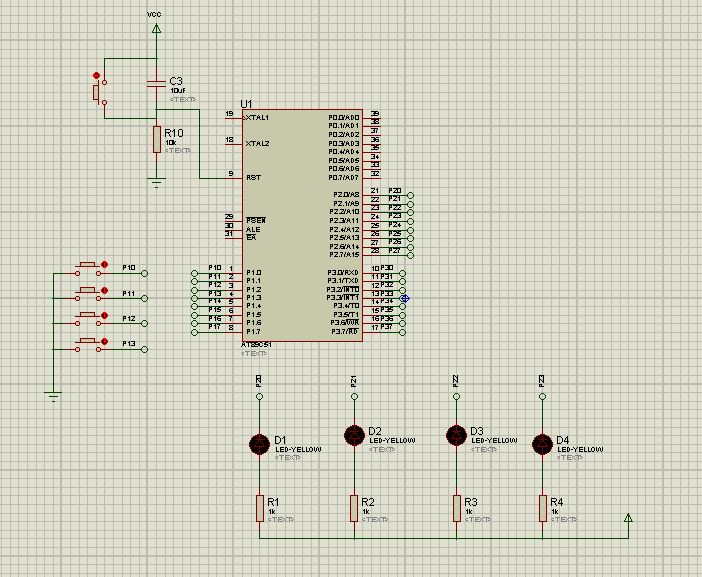Actuate the push button wired to P13
The width and height of the screenshot is (702, 577).
(89, 344)
